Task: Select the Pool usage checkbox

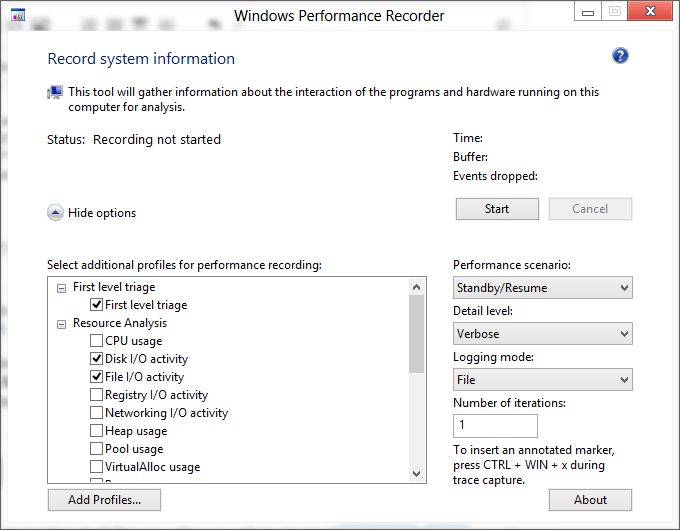Action: (x=96, y=449)
